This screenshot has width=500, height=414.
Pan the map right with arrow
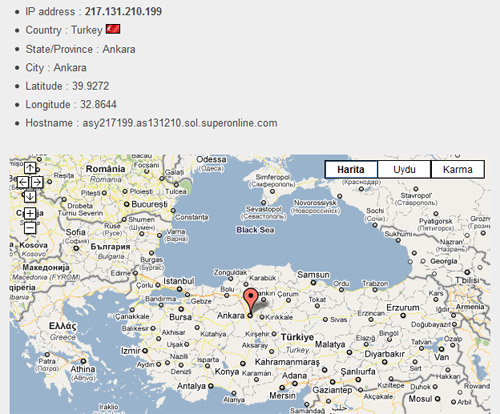point(37,182)
